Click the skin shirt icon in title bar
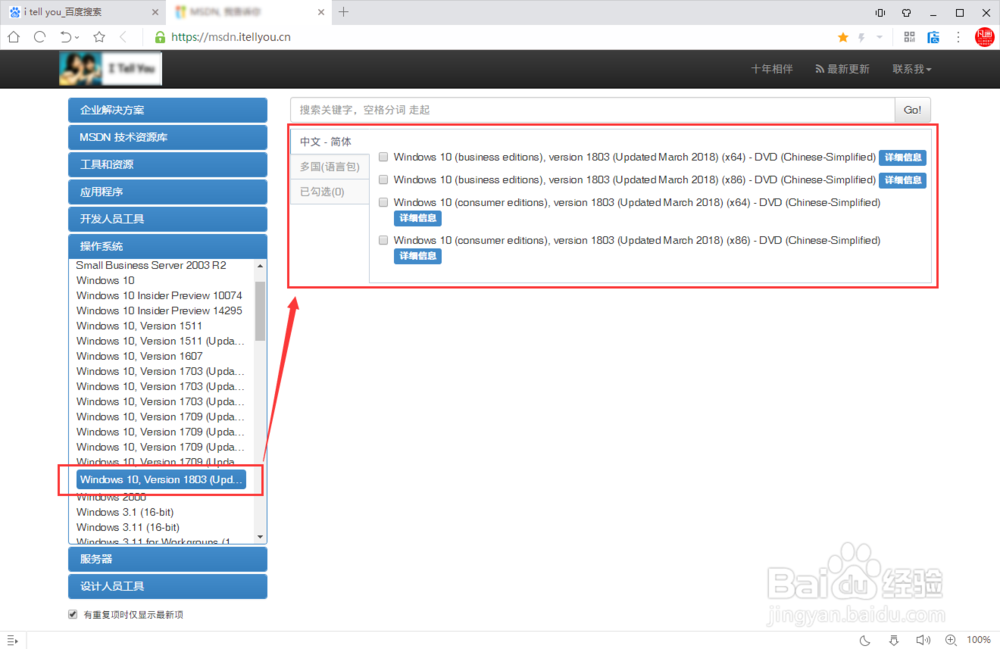Viewport: 1000px width, 649px height. pyautogui.click(x=906, y=13)
